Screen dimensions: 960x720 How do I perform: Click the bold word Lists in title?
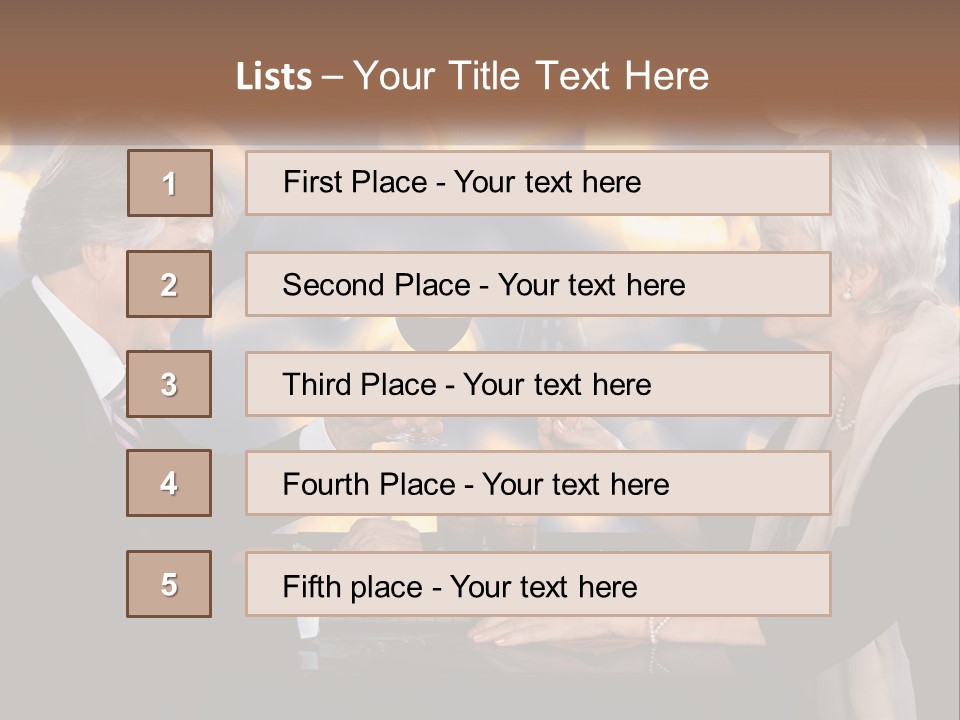(x=274, y=77)
